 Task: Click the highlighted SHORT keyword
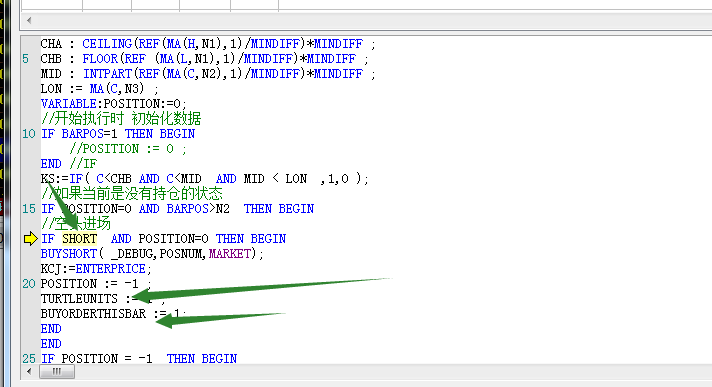tap(79, 239)
